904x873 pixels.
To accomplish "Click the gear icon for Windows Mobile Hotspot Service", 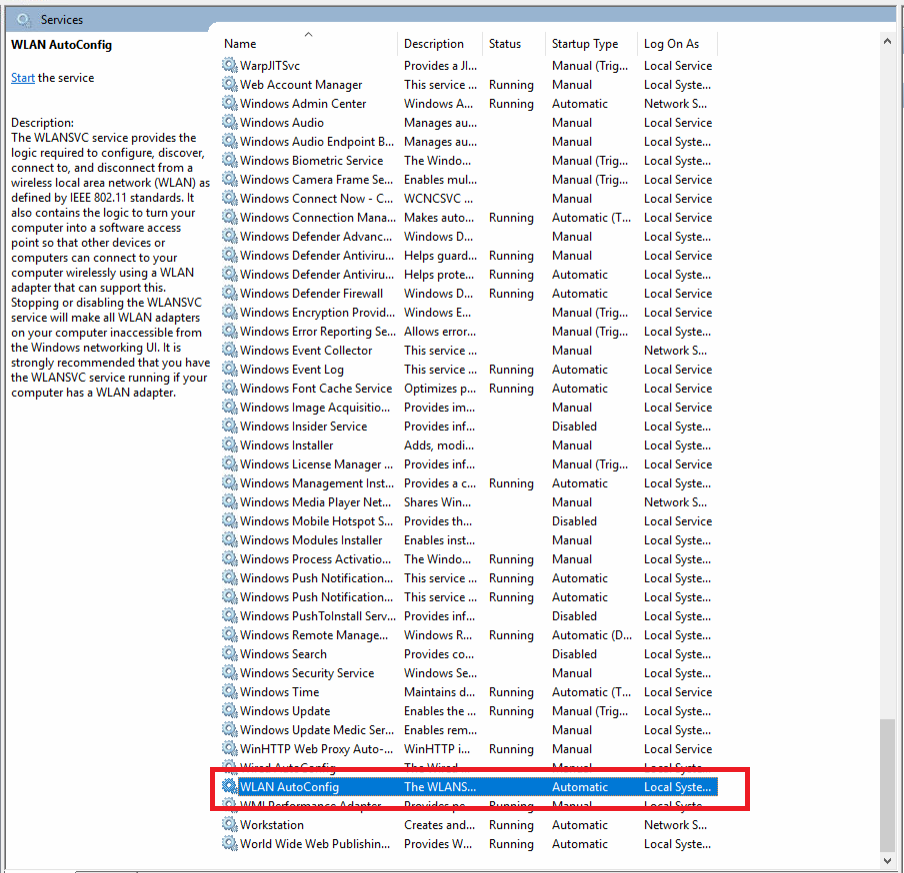I will [229, 521].
